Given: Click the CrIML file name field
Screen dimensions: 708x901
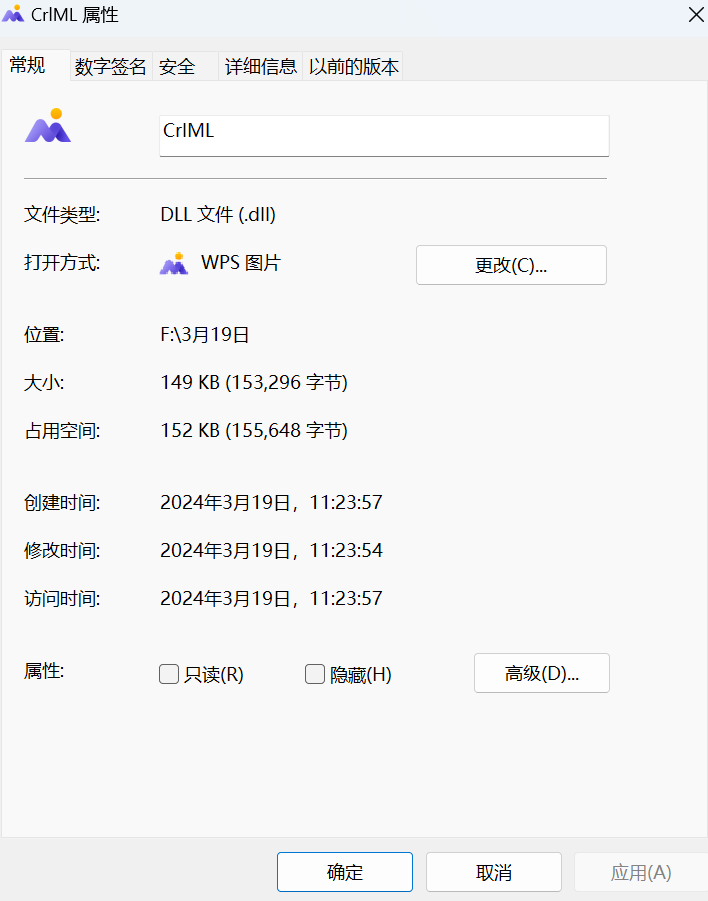Looking at the screenshot, I should pyautogui.click(x=384, y=136).
